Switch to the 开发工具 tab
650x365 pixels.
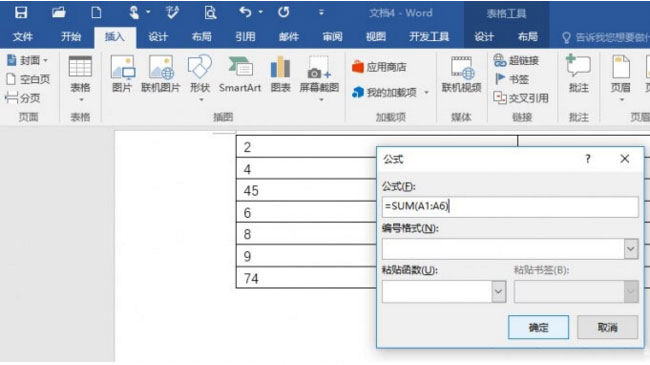(429, 37)
